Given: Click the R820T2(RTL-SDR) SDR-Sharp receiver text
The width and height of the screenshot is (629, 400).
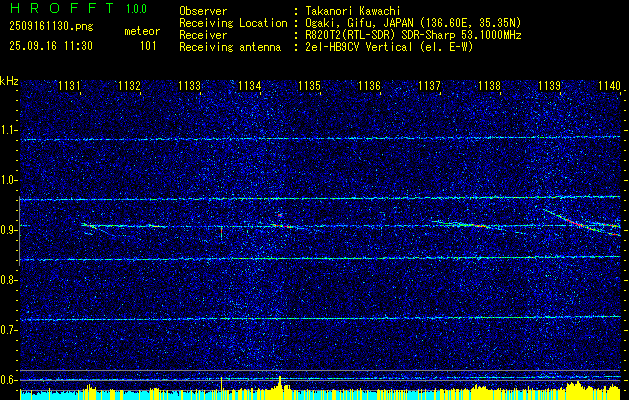Looking at the screenshot, I should pos(413,35).
